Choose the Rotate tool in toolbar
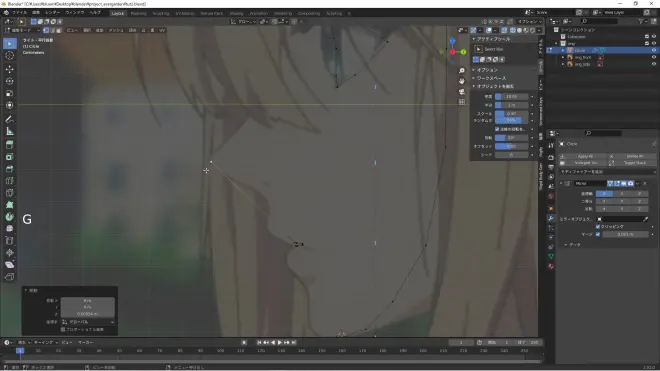 (x=10, y=81)
